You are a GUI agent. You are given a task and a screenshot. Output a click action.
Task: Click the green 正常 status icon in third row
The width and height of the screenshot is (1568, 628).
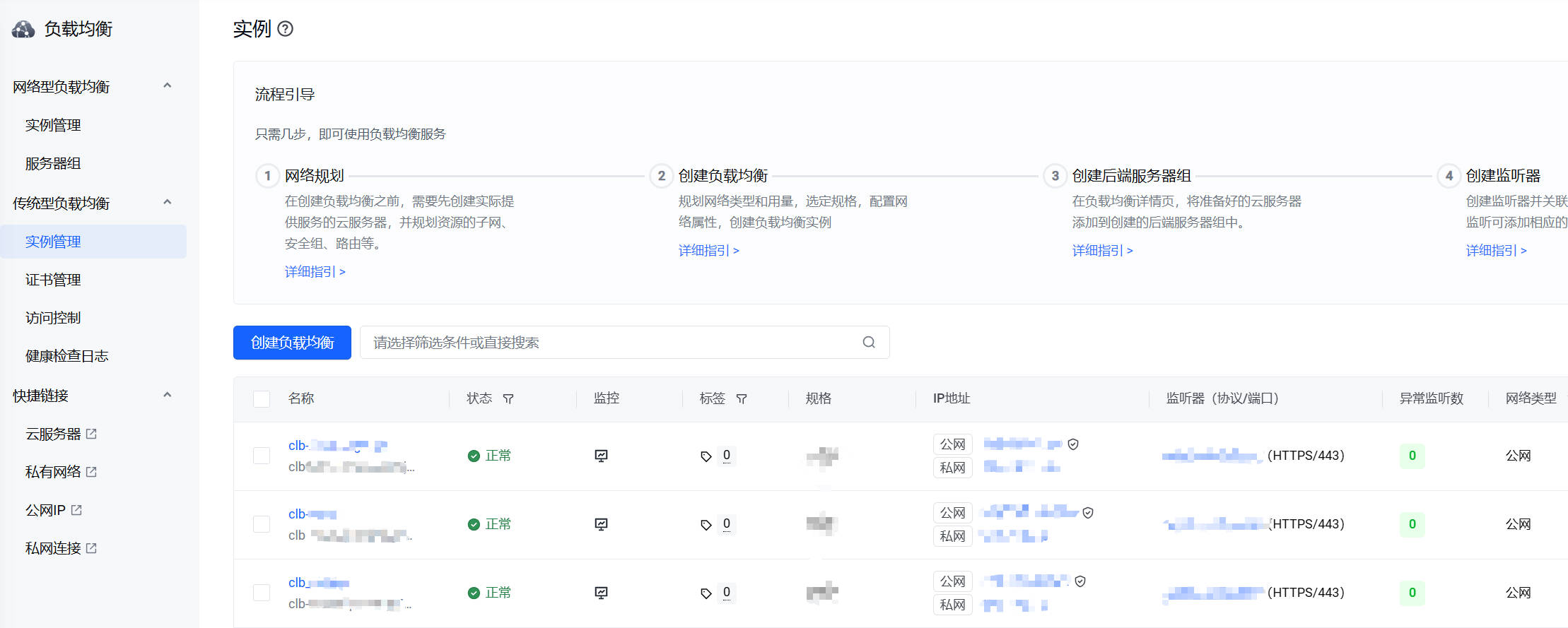tap(474, 593)
